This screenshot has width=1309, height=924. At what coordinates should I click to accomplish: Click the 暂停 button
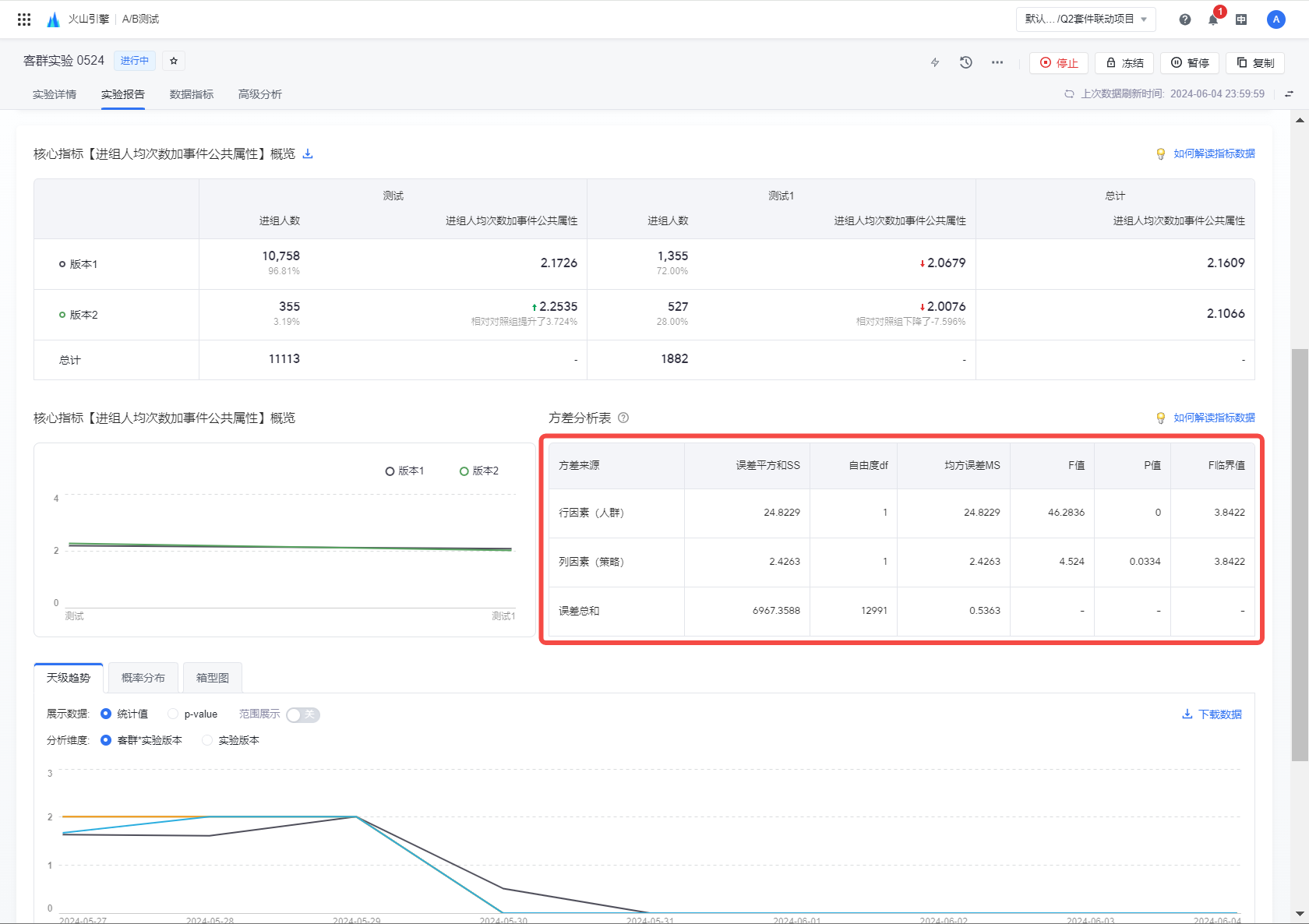(x=1190, y=63)
